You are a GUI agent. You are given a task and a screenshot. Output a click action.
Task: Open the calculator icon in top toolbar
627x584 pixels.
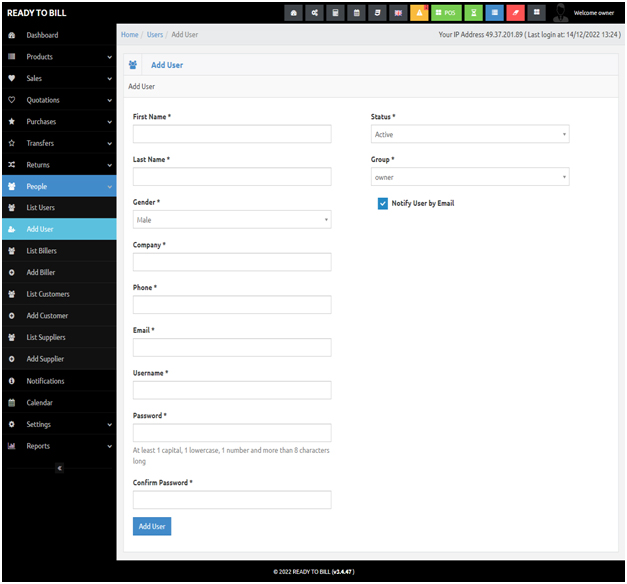pyautogui.click(x=335, y=13)
